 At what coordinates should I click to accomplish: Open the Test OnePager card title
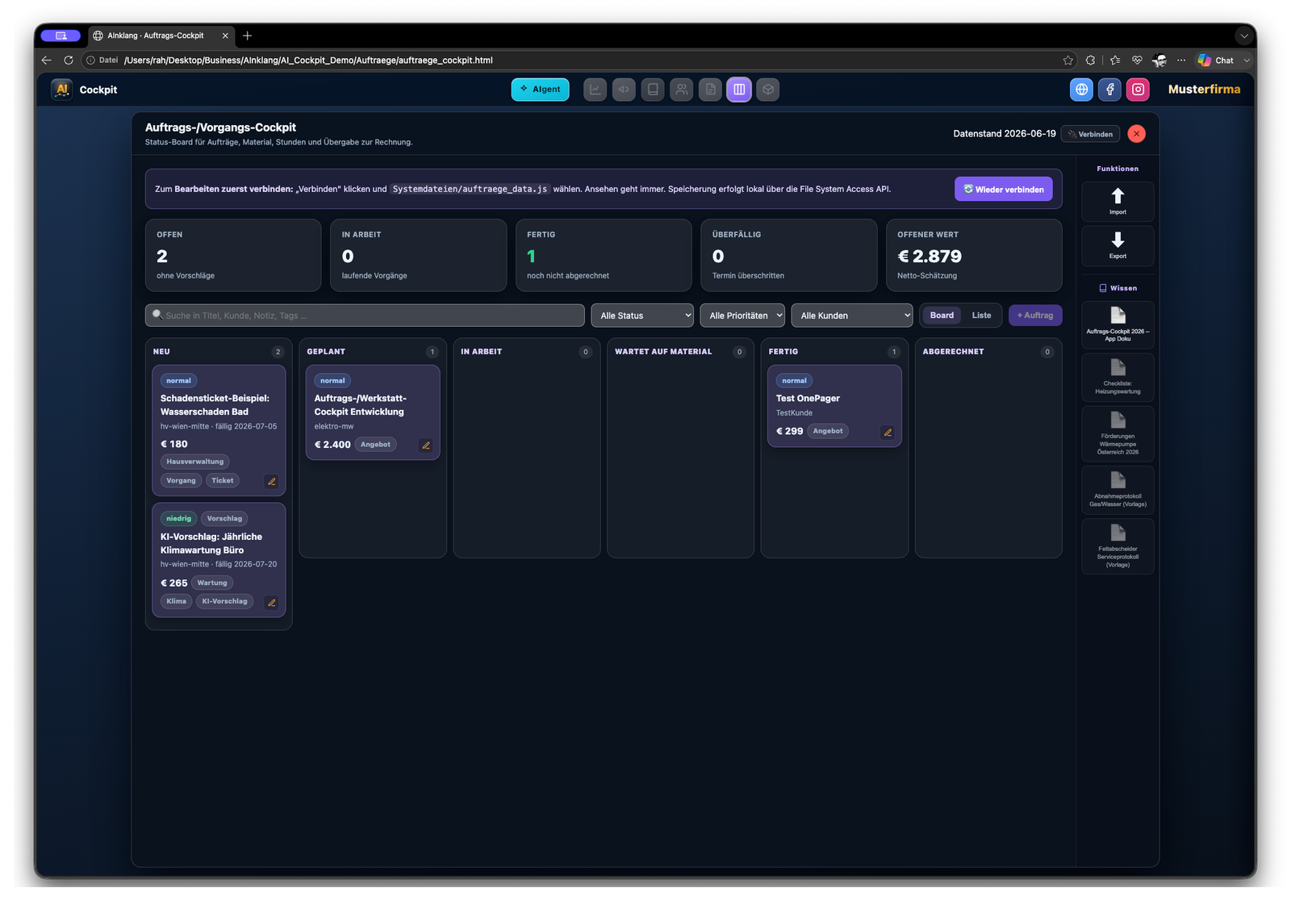coord(808,399)
